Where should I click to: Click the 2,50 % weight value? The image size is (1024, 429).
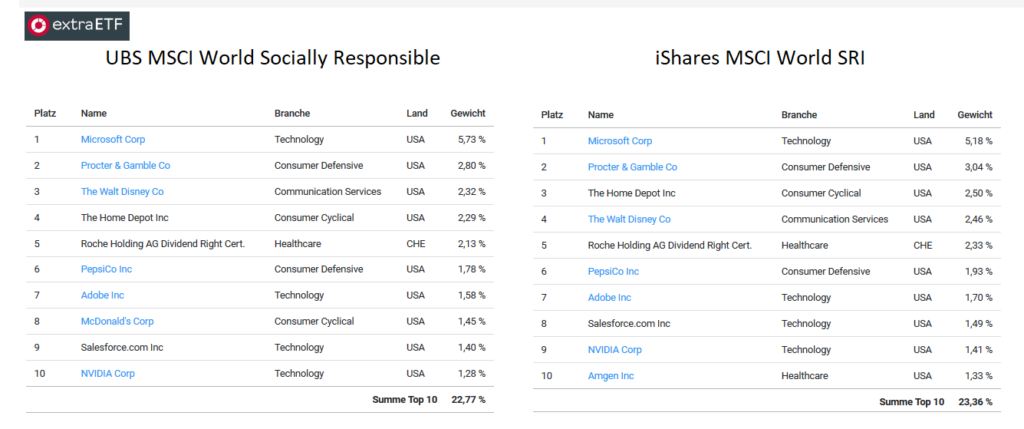point(978,193)
